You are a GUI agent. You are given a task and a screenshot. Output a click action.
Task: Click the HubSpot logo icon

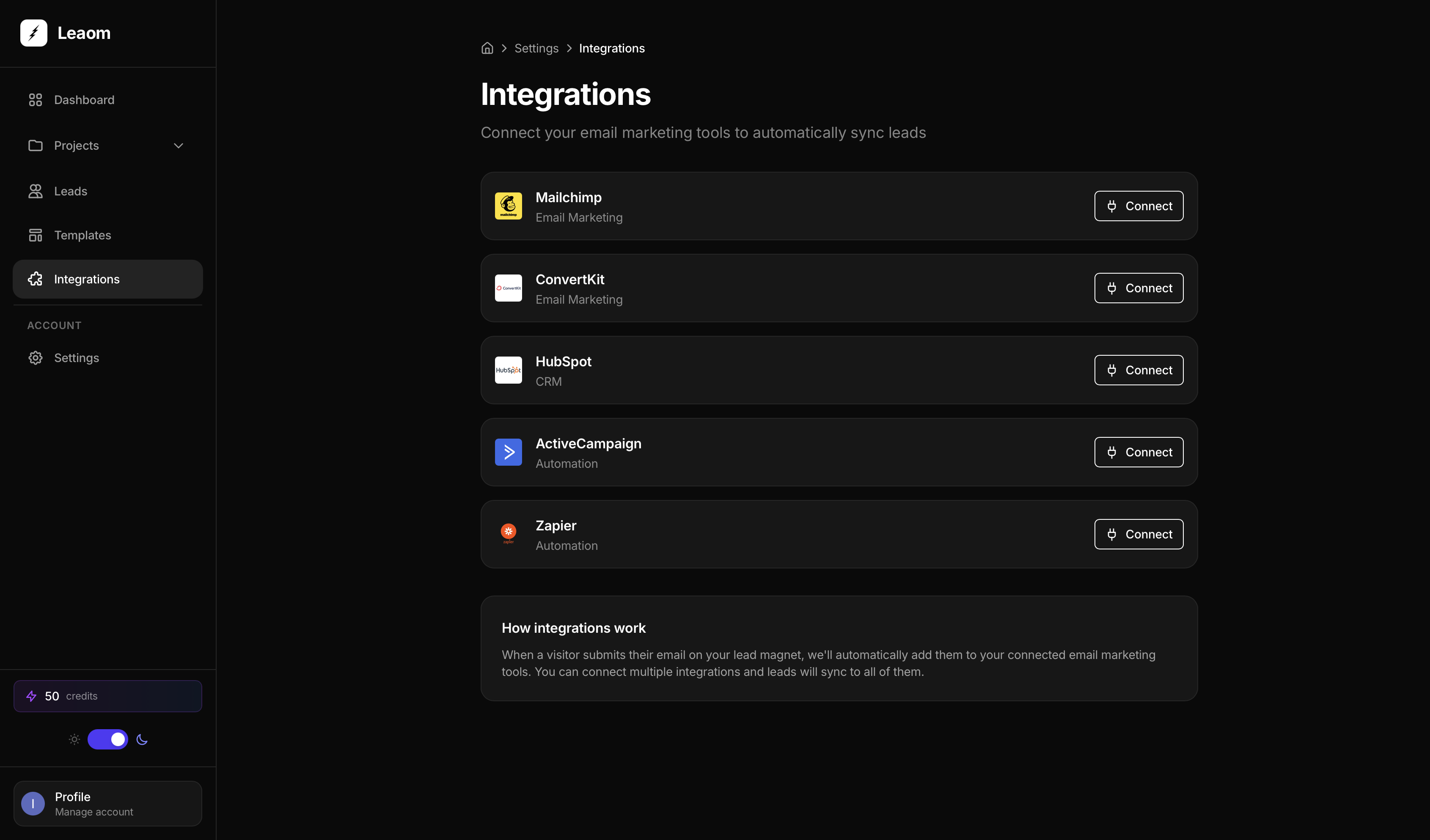(x=508, y=370)
